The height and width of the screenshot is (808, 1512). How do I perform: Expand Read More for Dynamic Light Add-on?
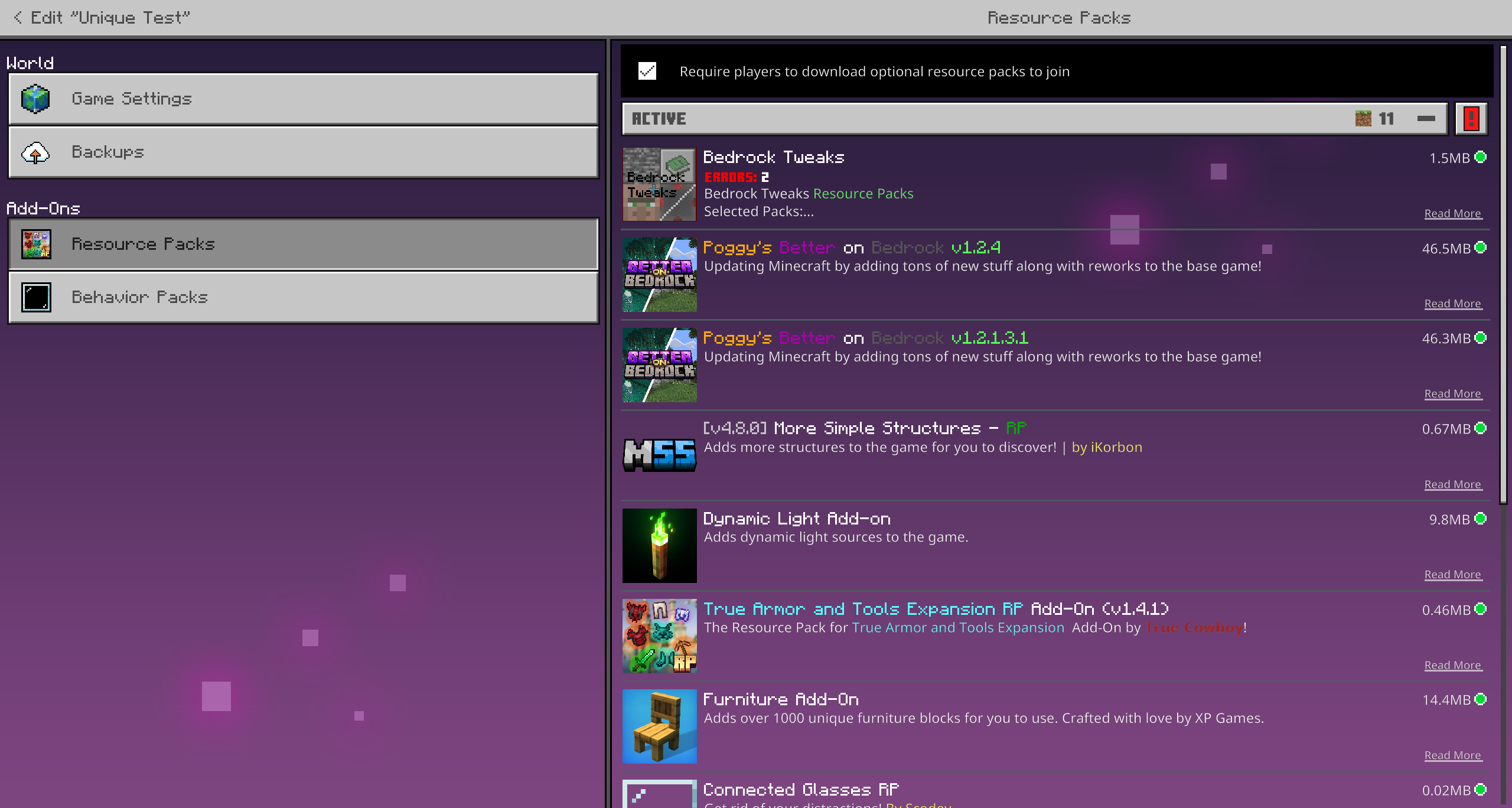tap(1452, 575)
